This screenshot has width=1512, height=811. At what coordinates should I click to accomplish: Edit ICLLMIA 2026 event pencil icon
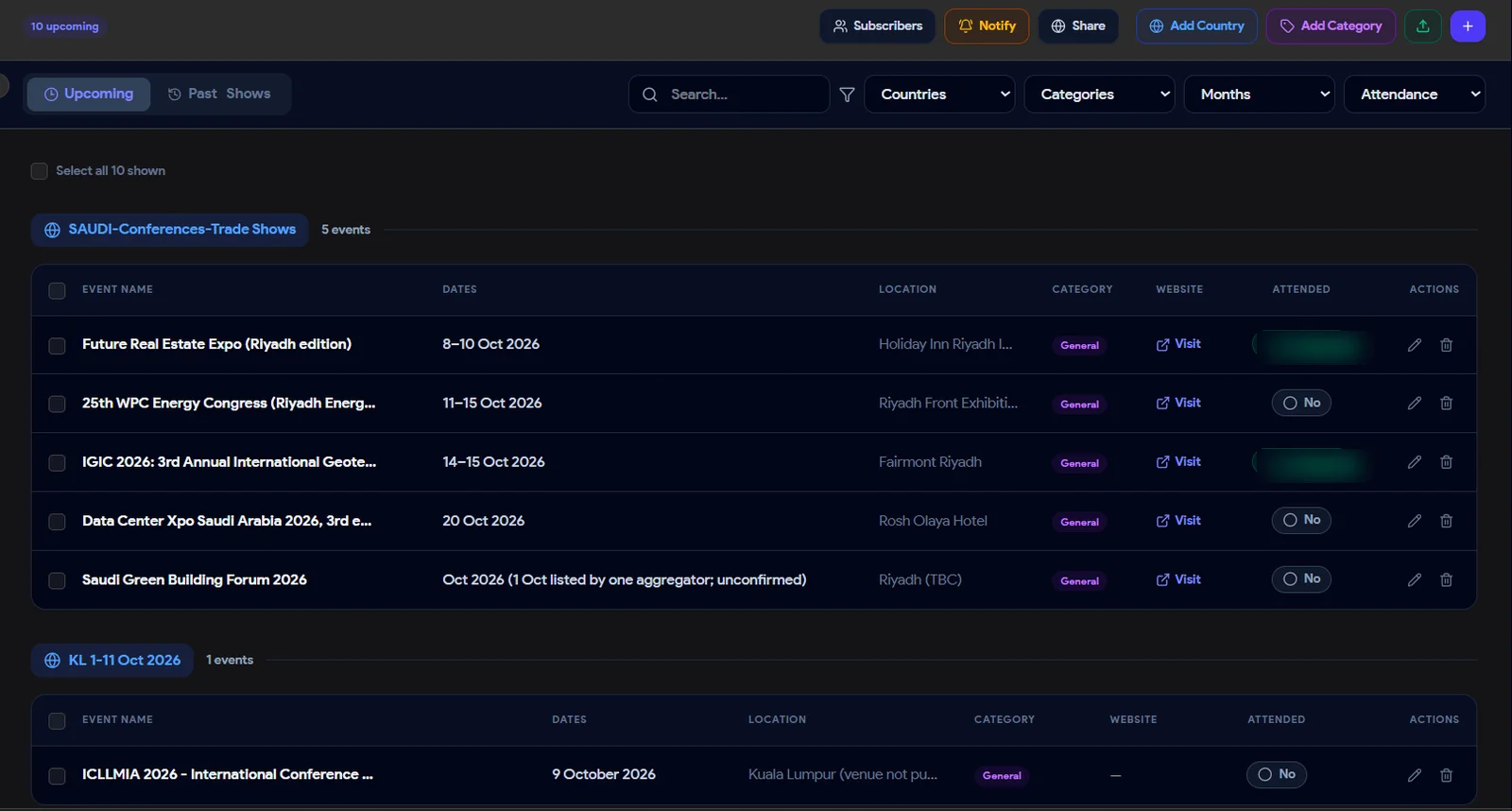(1414, 775)
